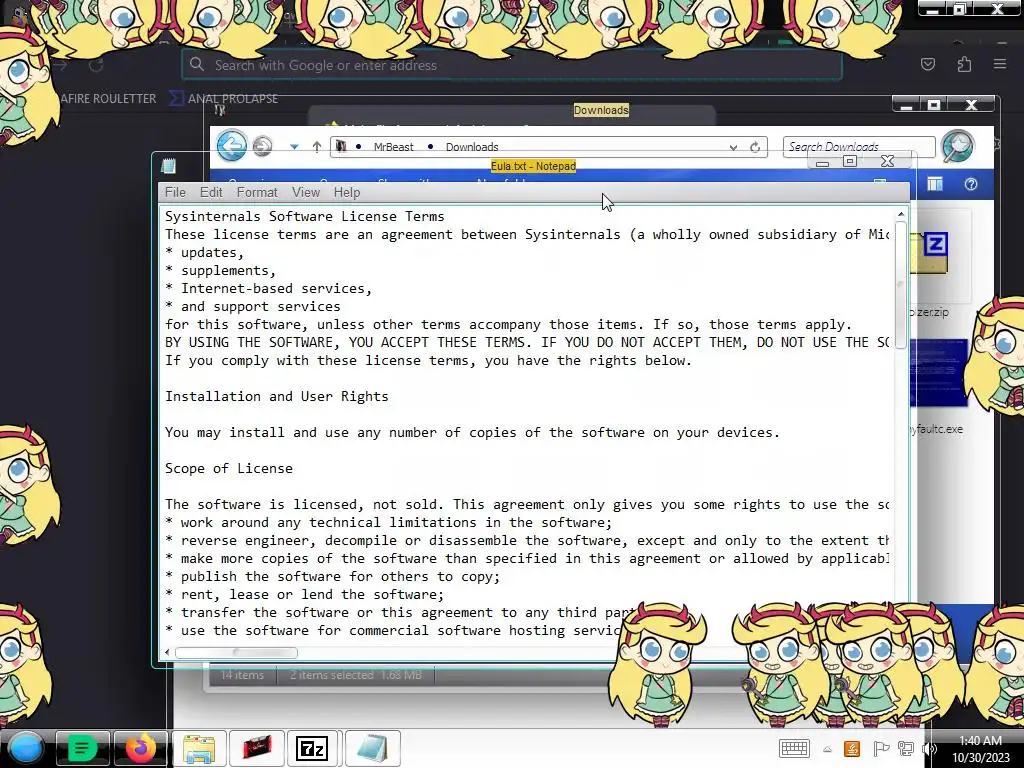The image size is (1024, 768).
Task: Open the ANAL PROLAPSE bookmark in Firefox
Action: point(224,99)
